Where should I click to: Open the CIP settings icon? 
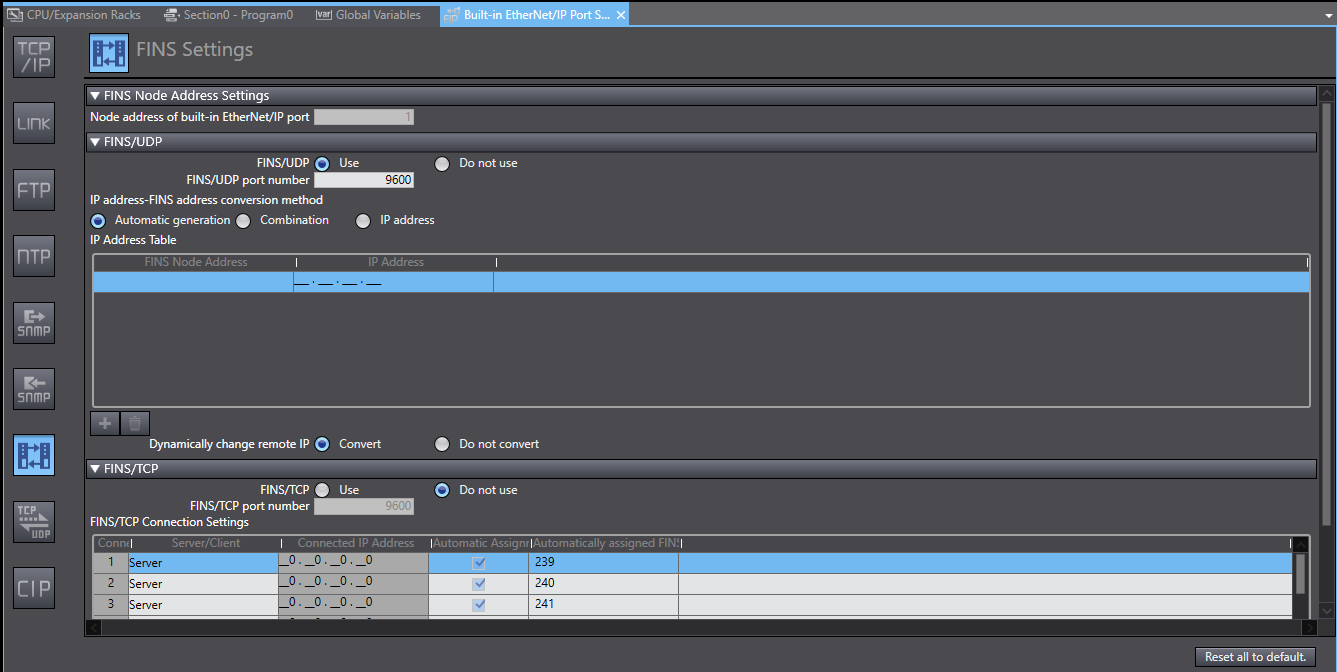(x=34, y=588)
